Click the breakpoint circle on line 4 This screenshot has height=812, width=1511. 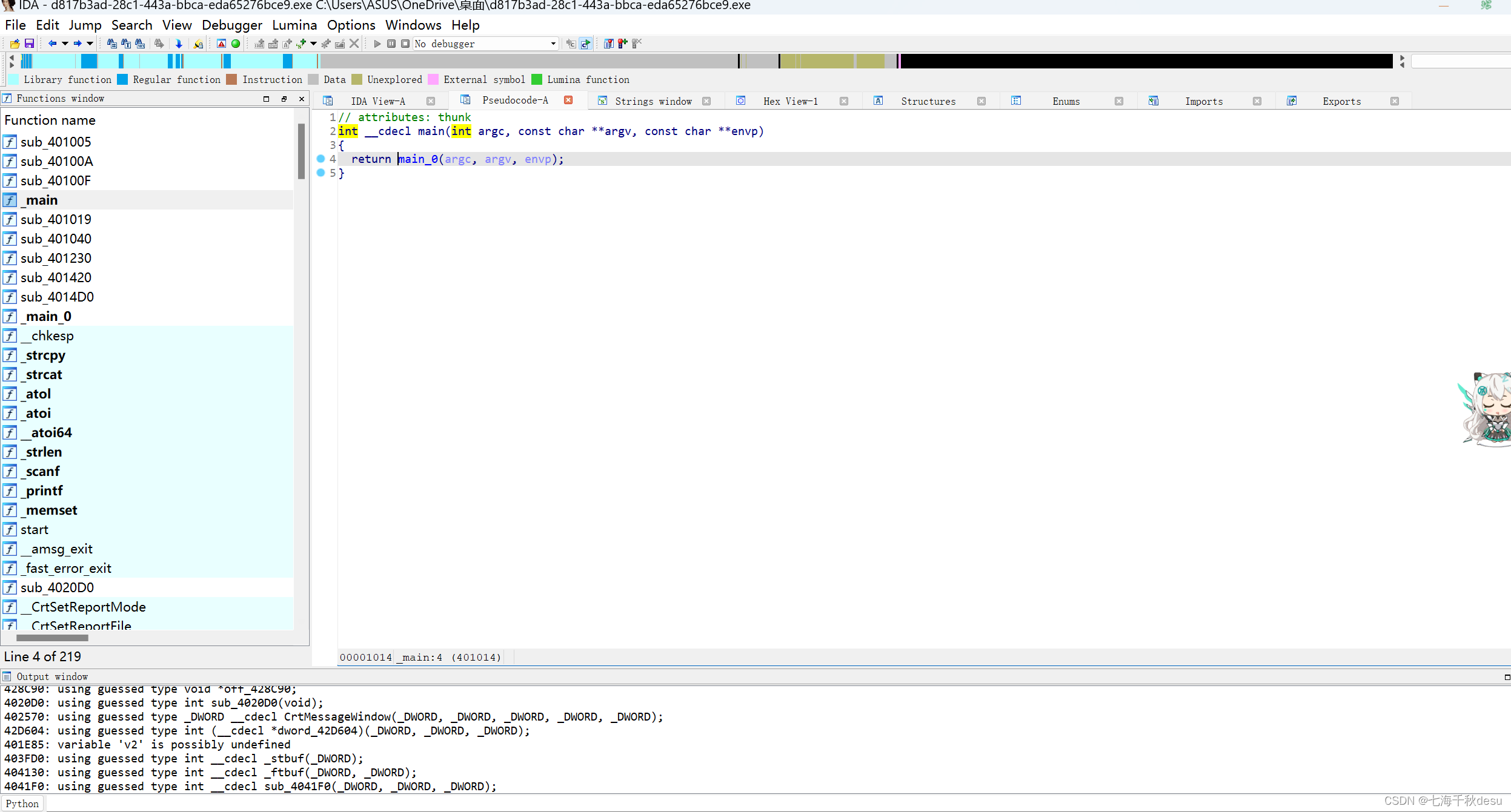click(x=320, y=159)
